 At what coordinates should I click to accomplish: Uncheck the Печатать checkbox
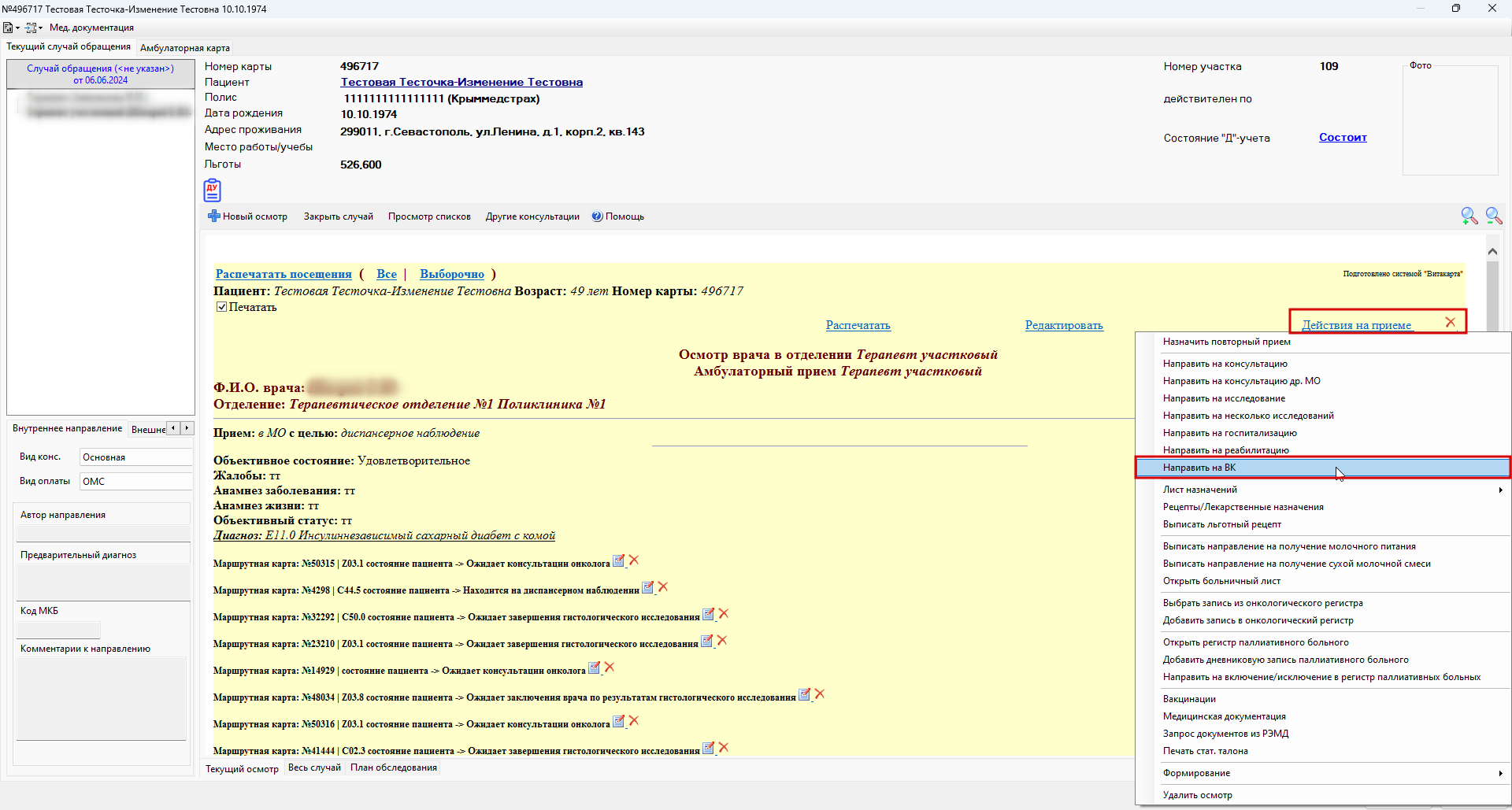pos(222,307)
